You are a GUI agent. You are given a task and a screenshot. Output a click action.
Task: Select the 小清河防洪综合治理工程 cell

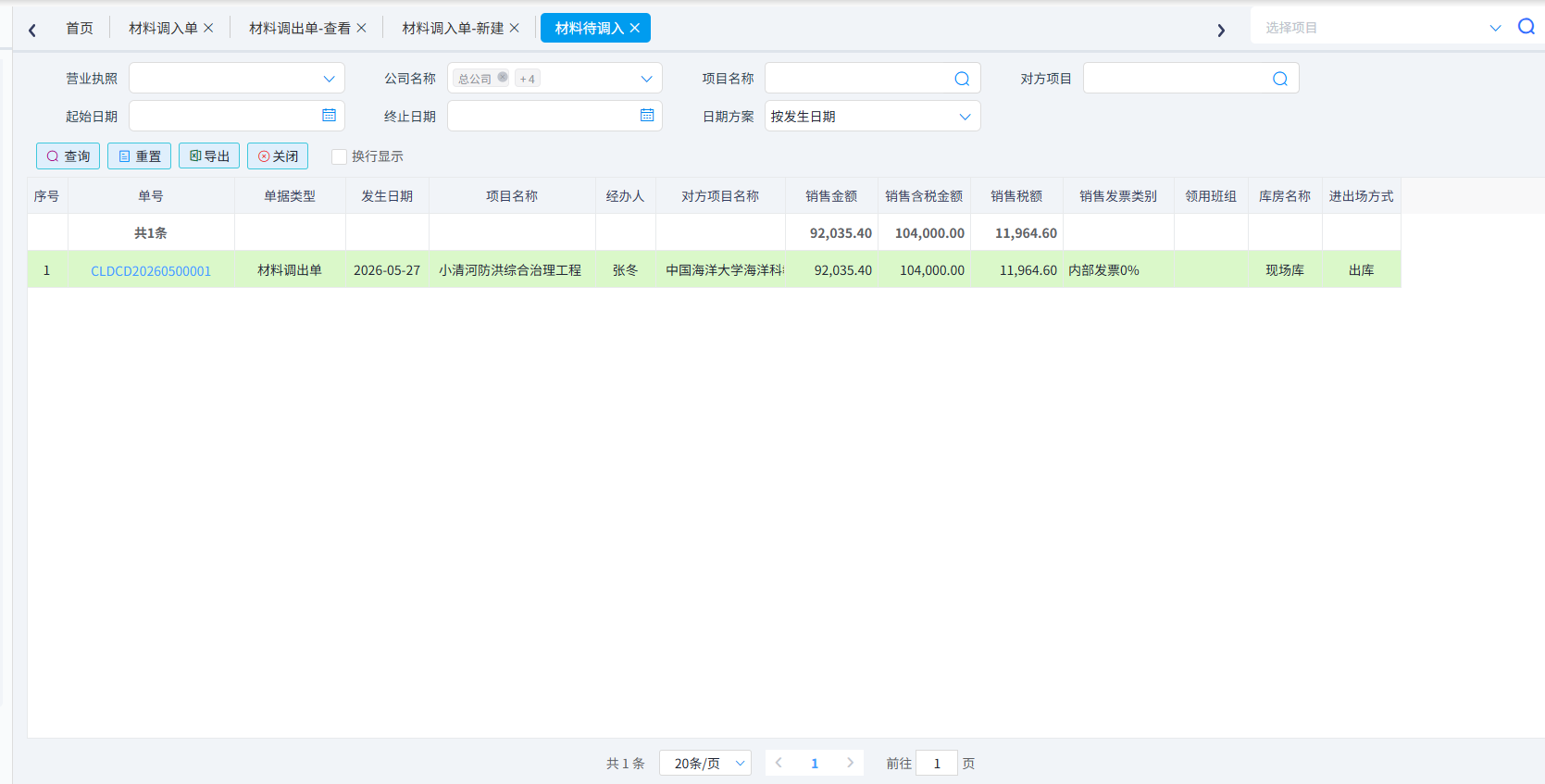[x=510, y=270]
